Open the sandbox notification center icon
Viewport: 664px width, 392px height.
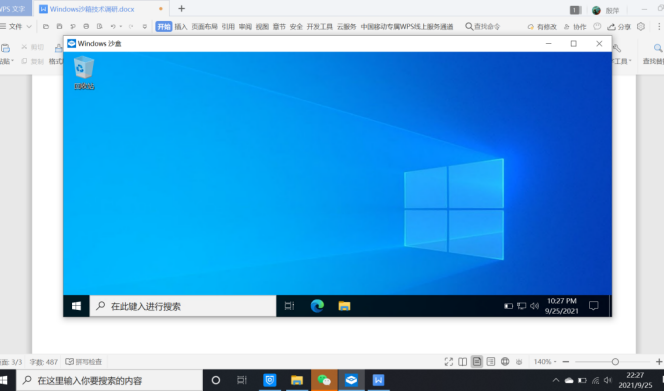[x=594, y=306]
